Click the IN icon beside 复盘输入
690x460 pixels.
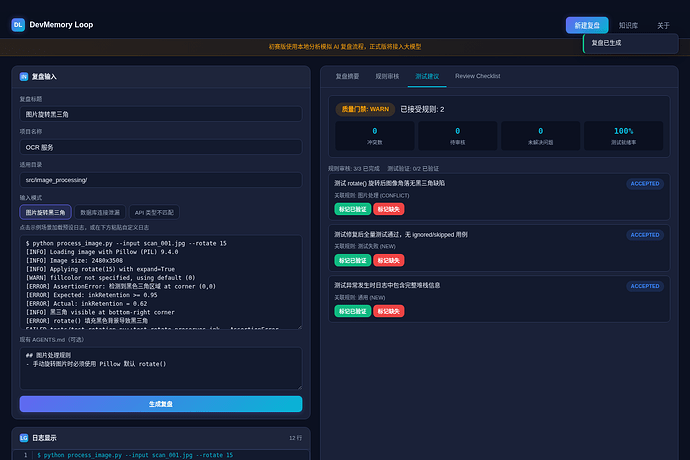point(24,77)
